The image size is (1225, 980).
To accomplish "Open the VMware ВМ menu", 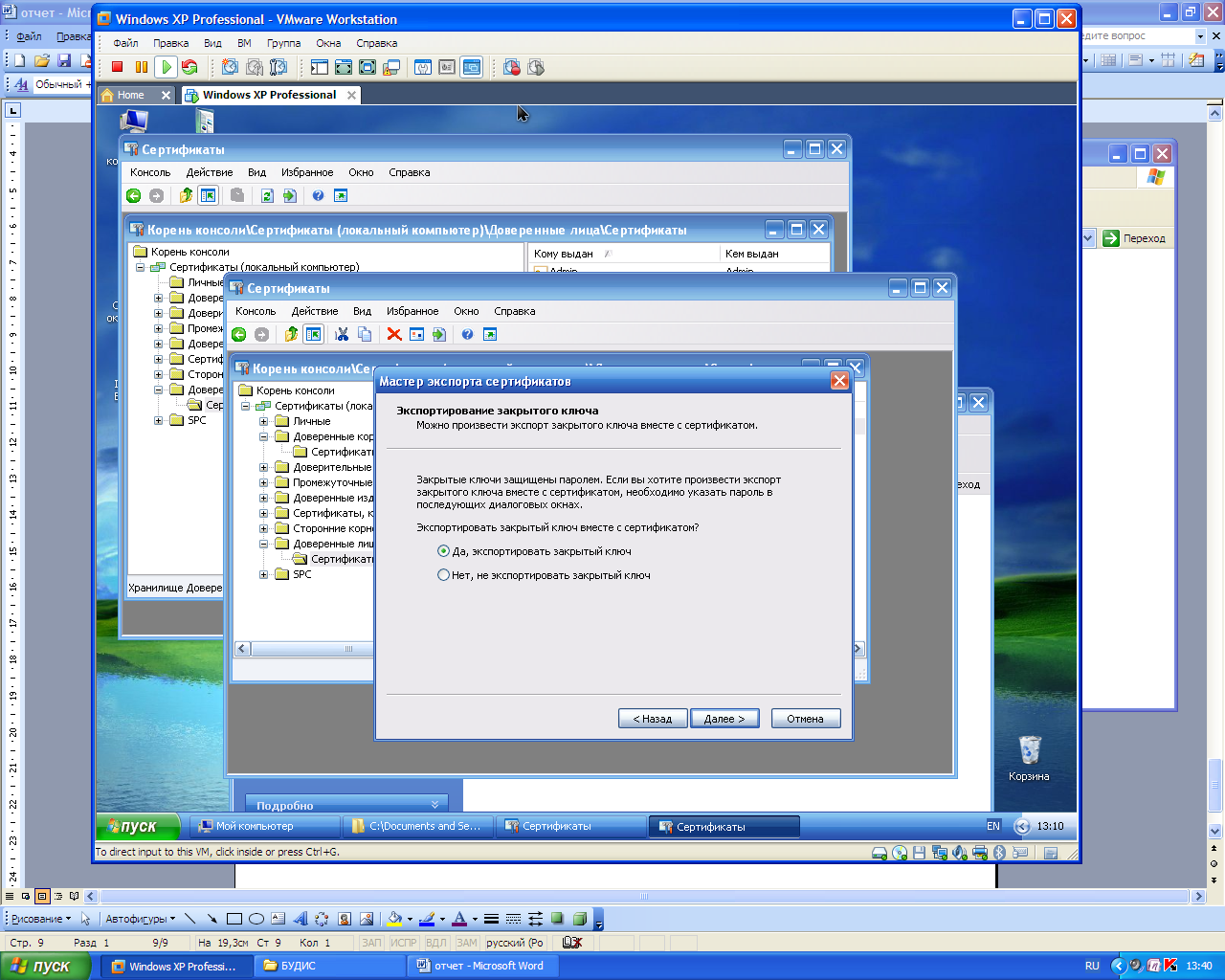I will coord(244,43).
